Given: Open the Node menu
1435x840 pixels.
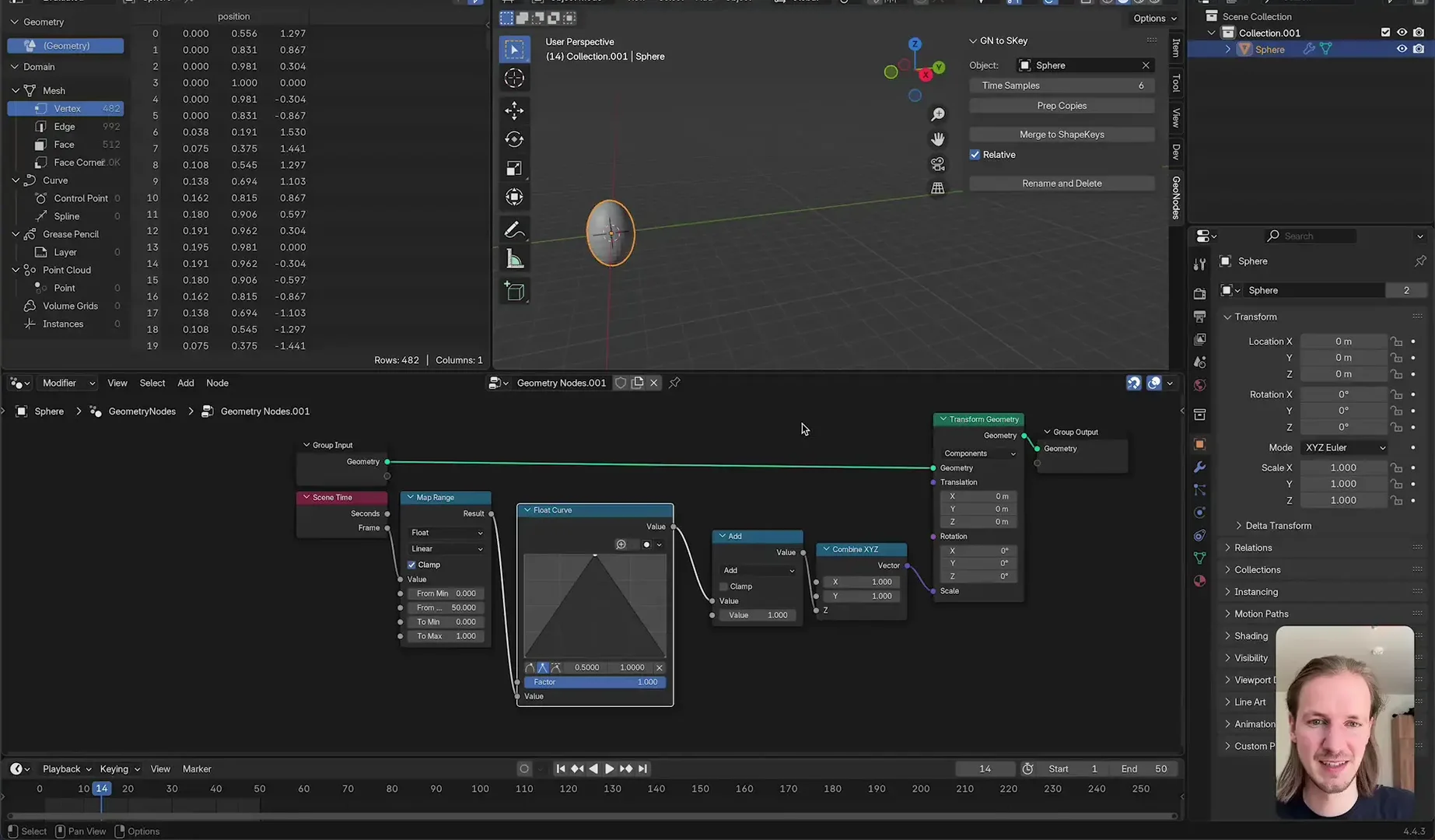Looking at the screenshot, I should click(217, 383).
